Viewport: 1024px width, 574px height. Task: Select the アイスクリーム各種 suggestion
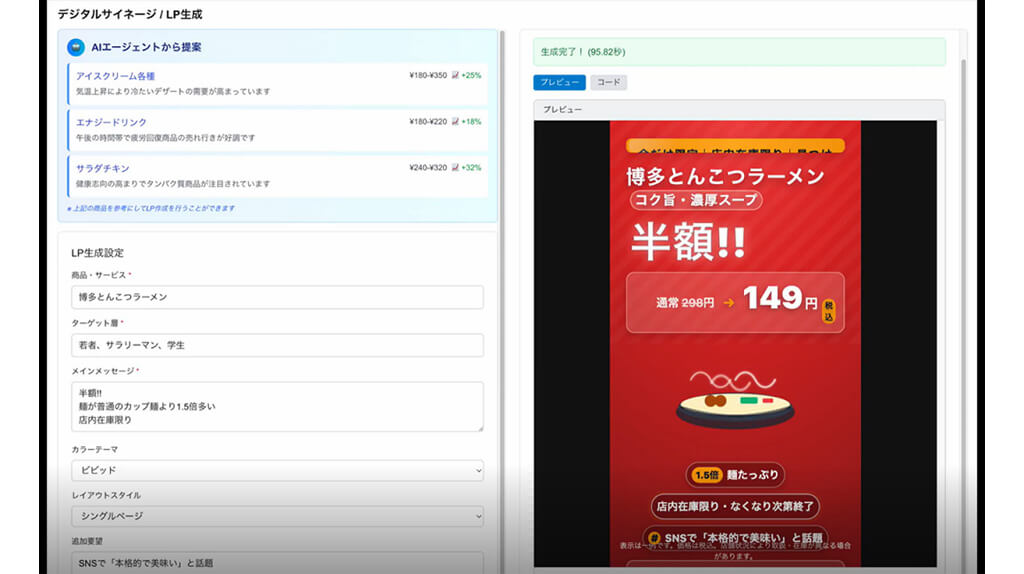[116, 76]
